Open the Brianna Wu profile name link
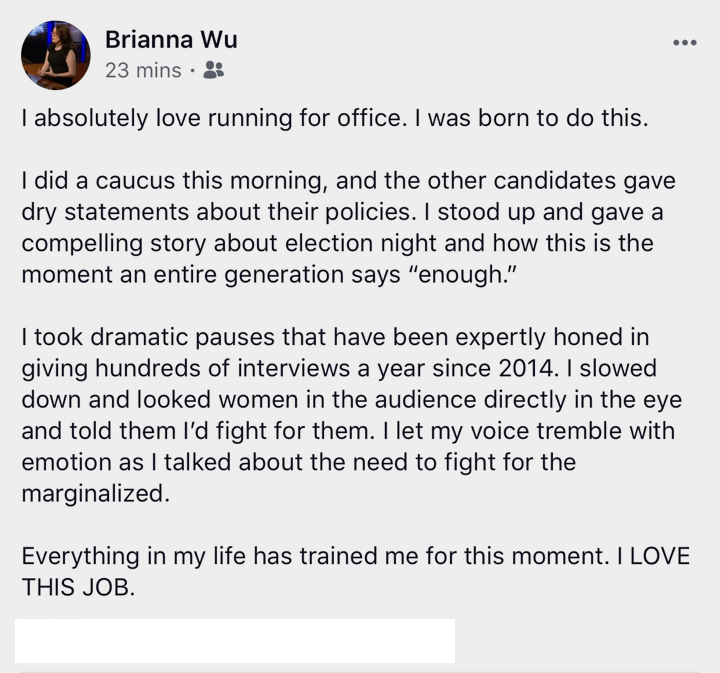 point(171,39)
